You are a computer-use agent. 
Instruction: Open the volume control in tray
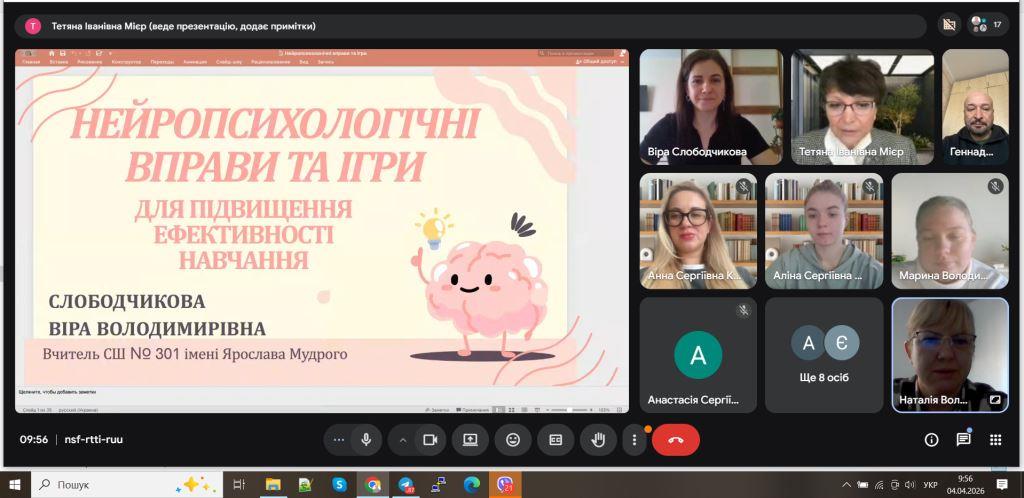(910, 485)
